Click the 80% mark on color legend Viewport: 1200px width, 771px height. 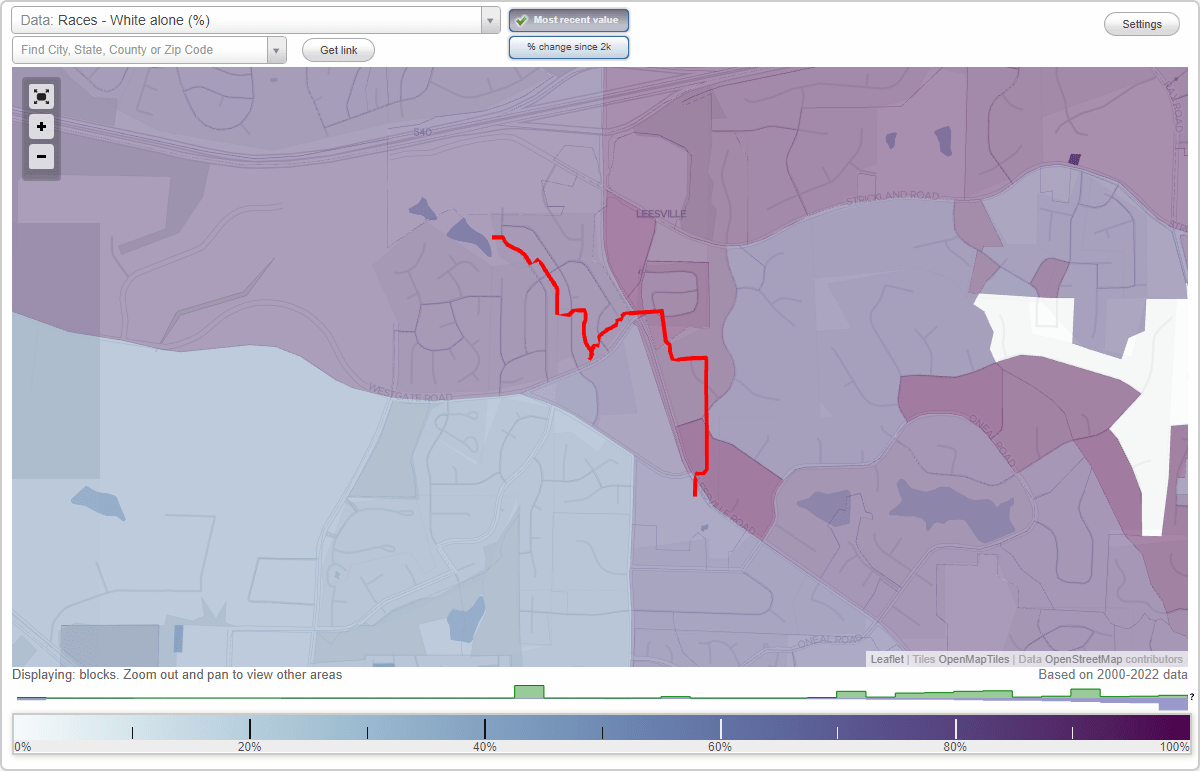tap(955, 746)
